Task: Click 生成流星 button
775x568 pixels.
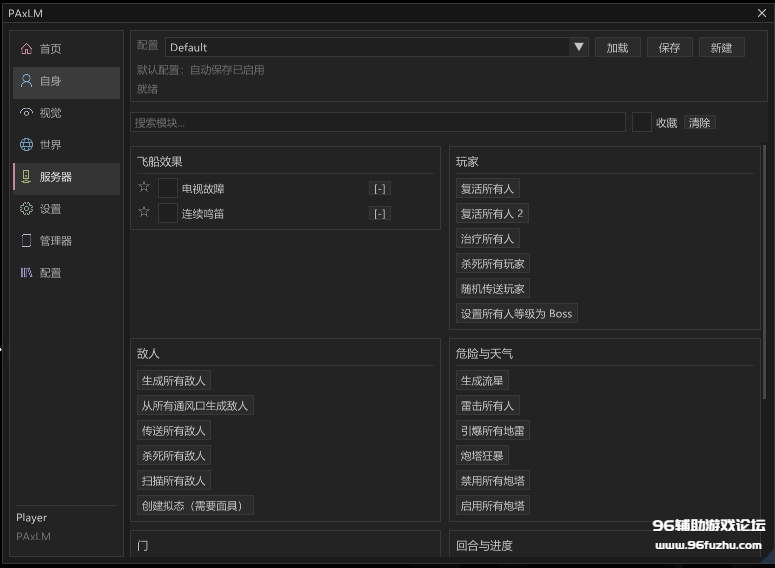Action: (x=482, y=380)
